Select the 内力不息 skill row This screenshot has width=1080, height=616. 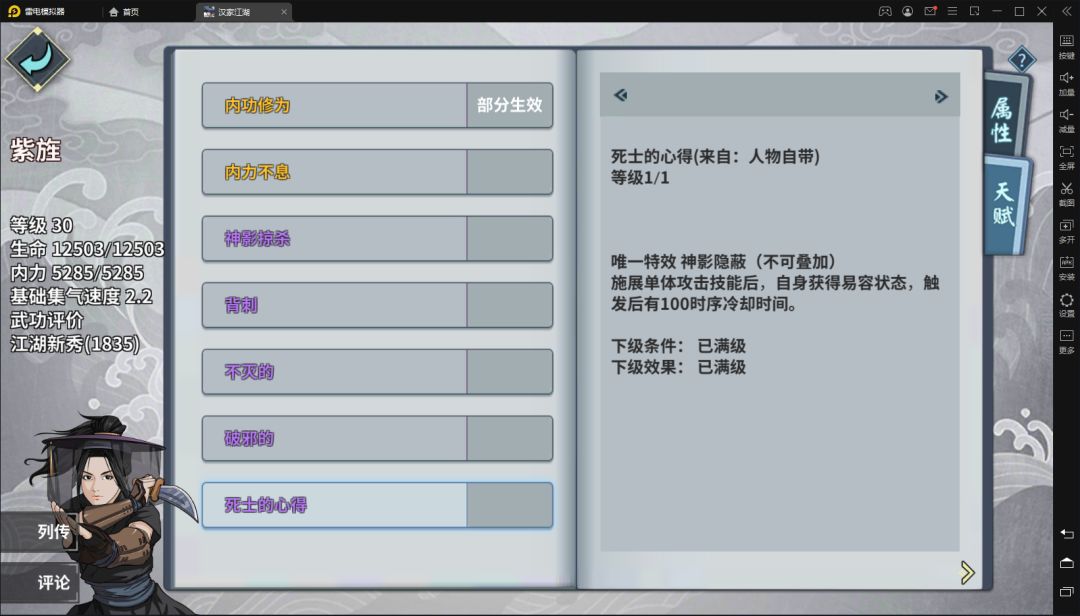coord(377,172)
